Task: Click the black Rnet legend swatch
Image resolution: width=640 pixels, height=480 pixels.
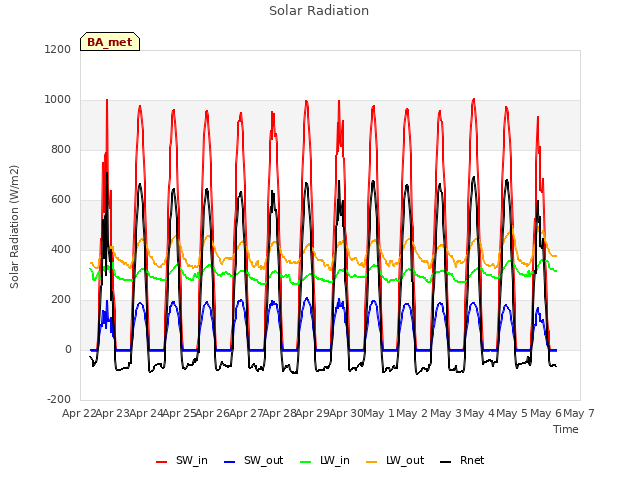Action: coord(446,462)
